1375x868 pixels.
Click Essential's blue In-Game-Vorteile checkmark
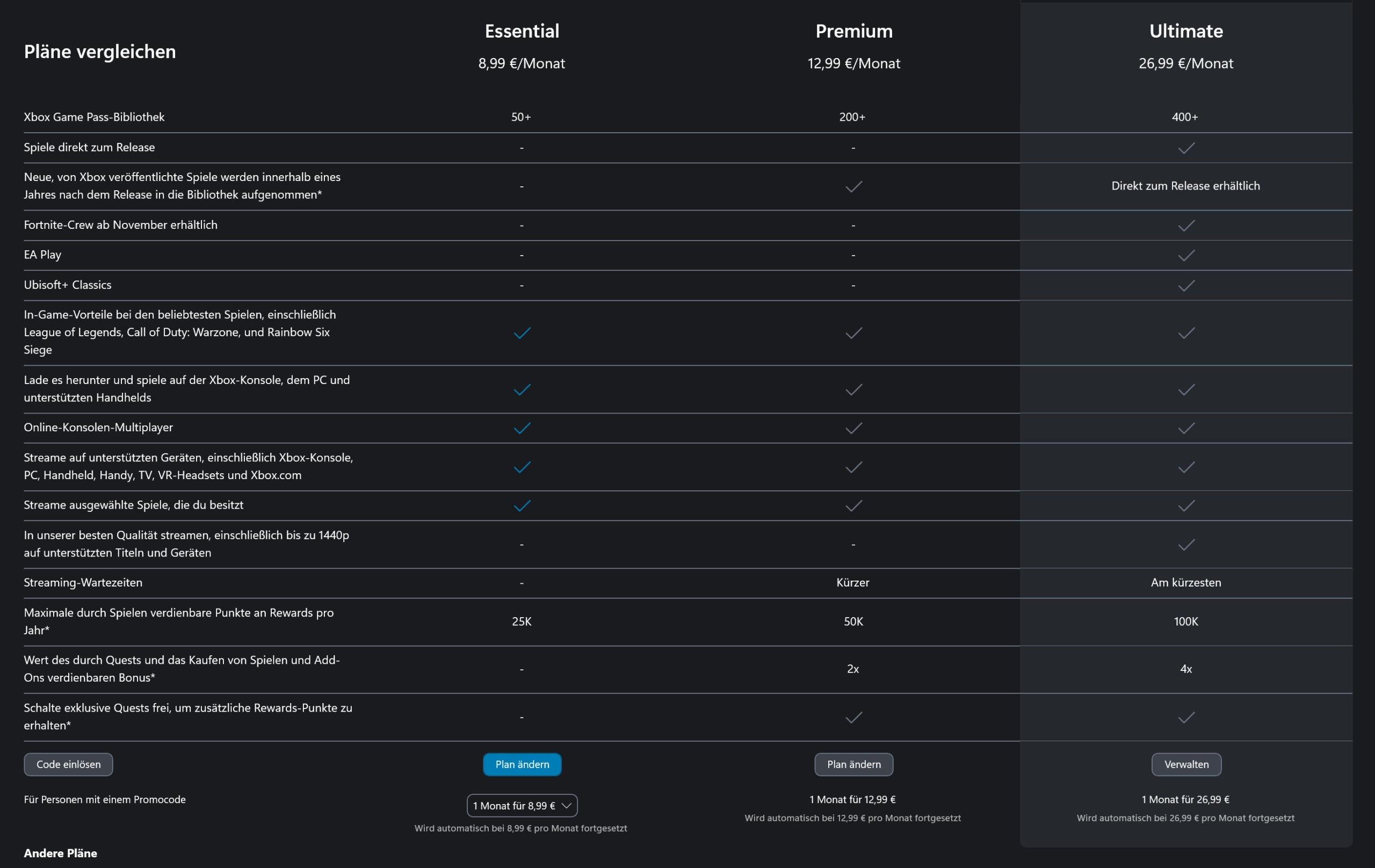(522, 333)
